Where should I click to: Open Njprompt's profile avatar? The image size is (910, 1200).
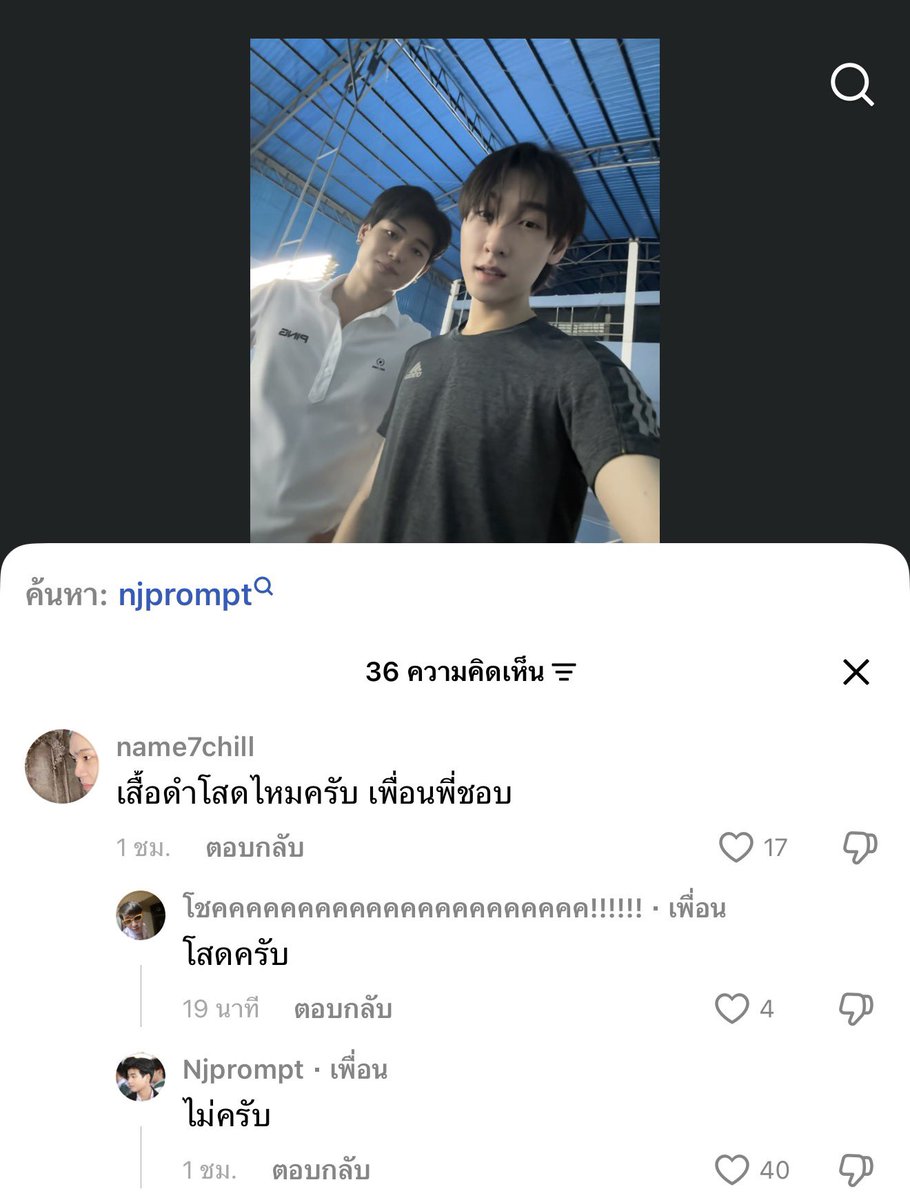coord(140,1077)
